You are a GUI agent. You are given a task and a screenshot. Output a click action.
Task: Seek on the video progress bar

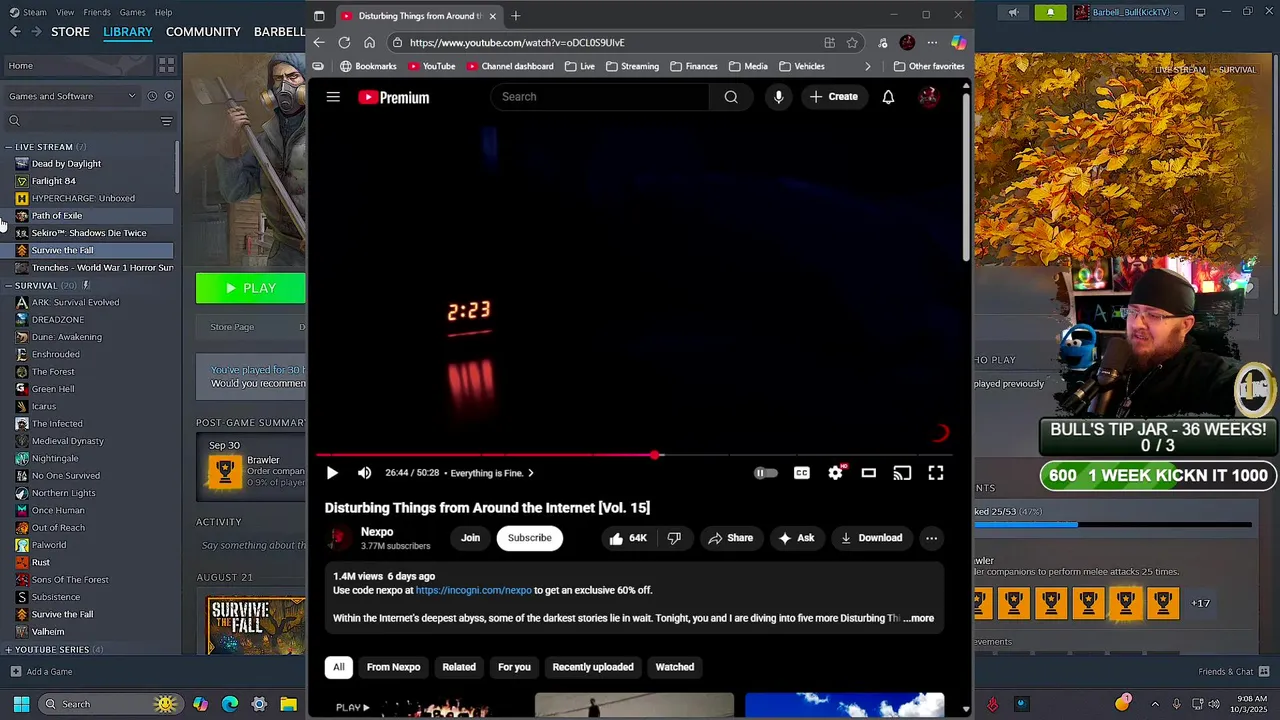pyautogui.click(x=634, y=455)
